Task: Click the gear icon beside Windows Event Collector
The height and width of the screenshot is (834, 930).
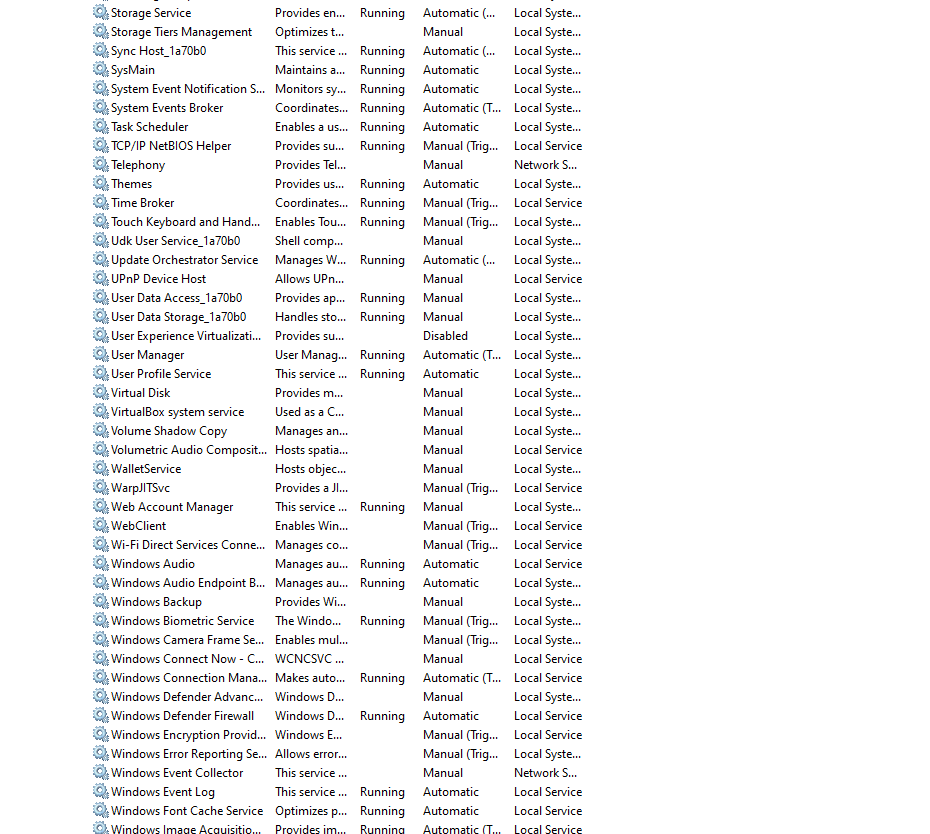Action: tap(101, 772)
